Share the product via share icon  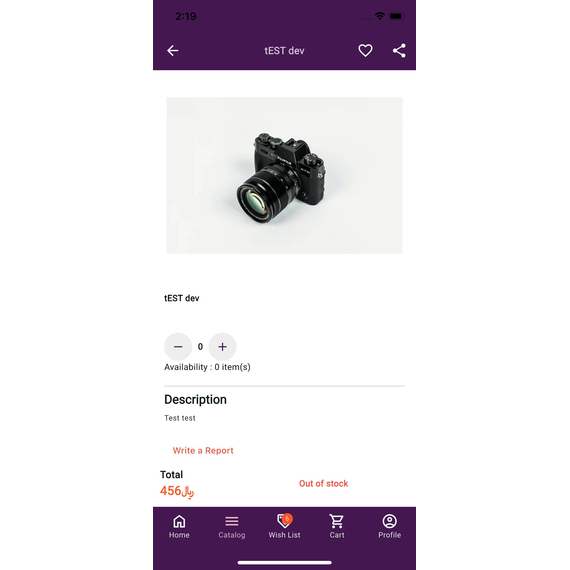click(x=399, y=51)
